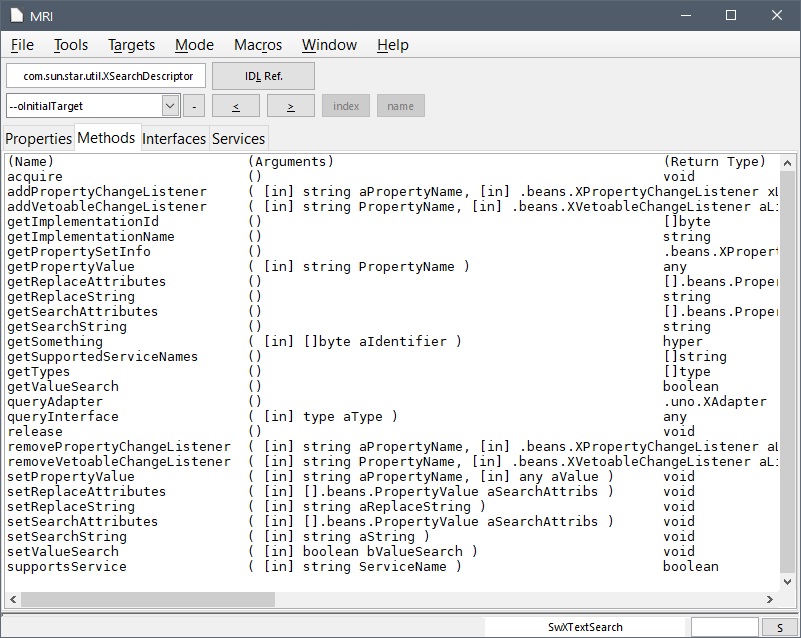Click the horizontal scrollbar left arrow
Viewport: 801px width, 638px height.
[13, 599]
